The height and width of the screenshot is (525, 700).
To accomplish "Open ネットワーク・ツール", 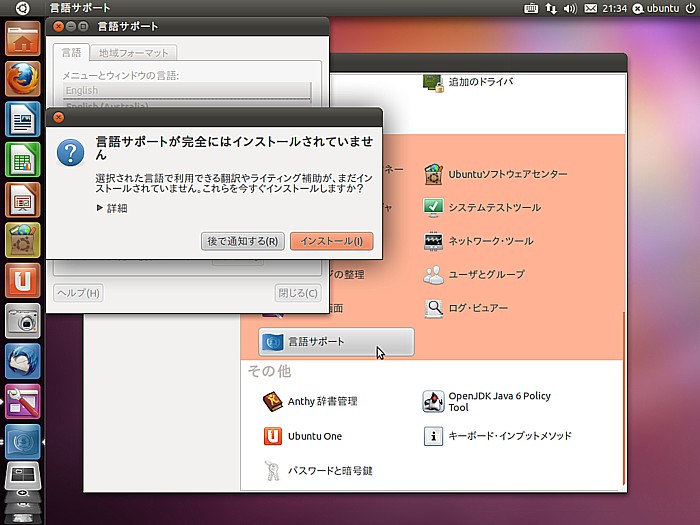I will tap(478, 241).
